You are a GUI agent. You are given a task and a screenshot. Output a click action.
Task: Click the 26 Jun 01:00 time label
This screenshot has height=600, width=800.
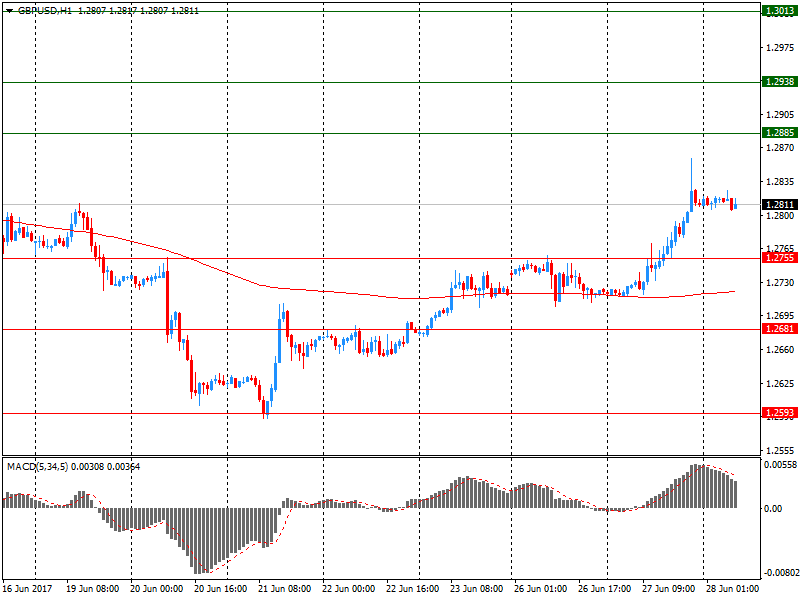click(x=540, y=589)
